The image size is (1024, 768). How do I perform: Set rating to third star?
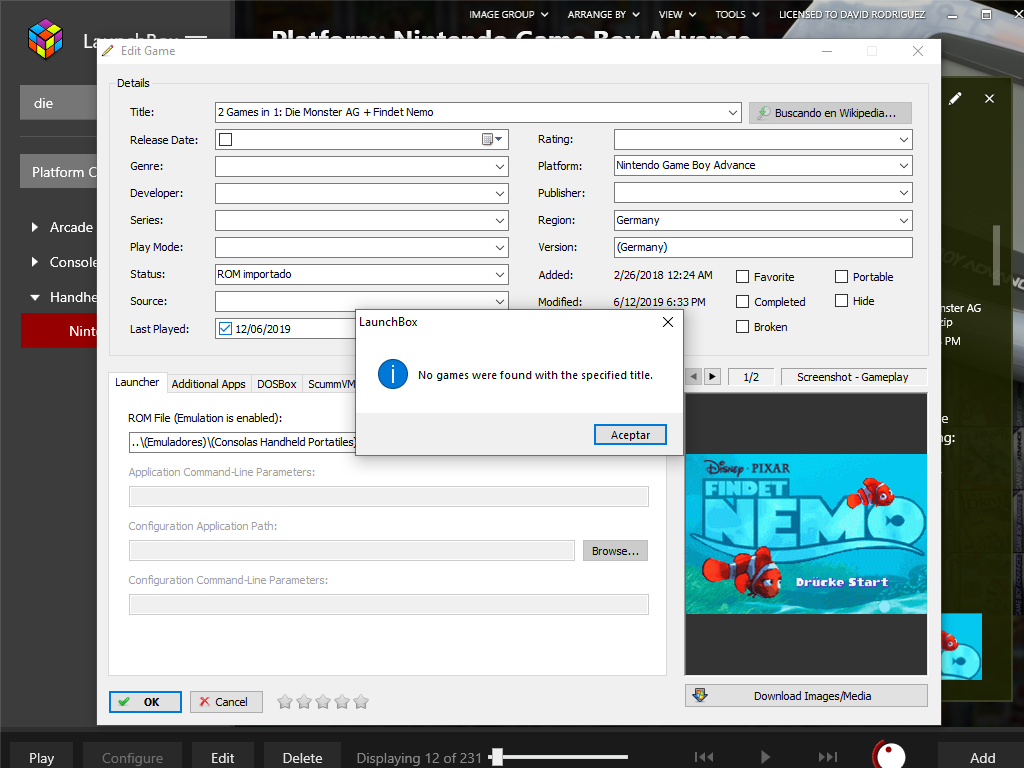click(x=323, y=702)
